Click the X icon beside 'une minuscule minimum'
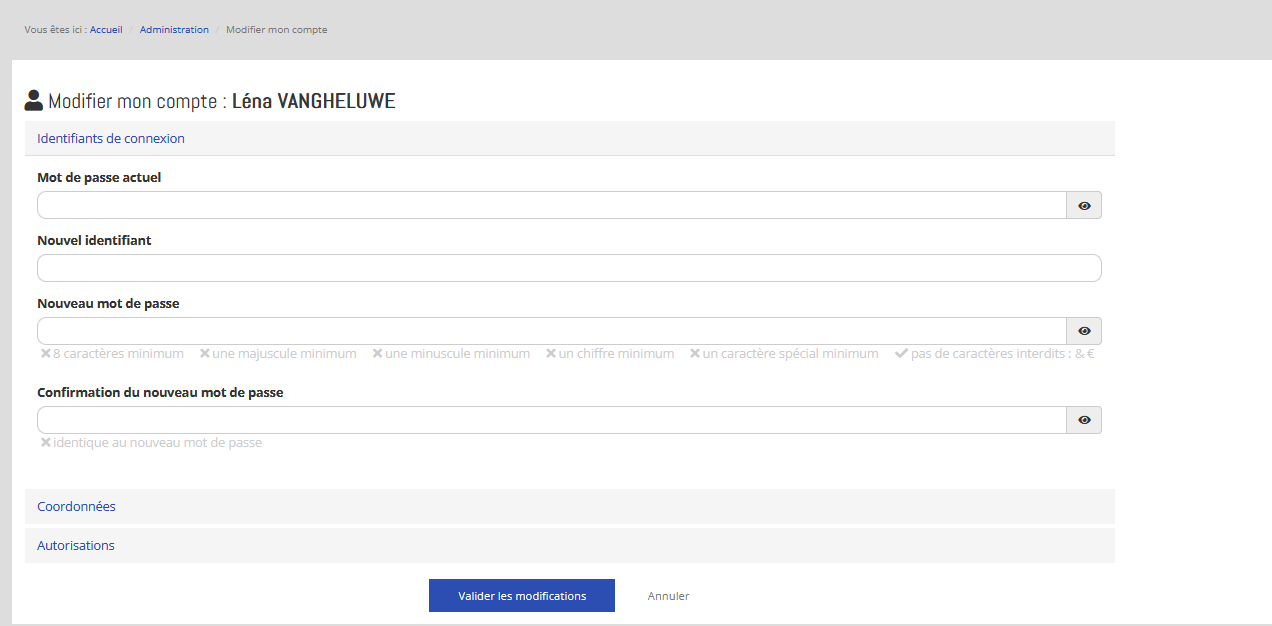 (377, 354)
